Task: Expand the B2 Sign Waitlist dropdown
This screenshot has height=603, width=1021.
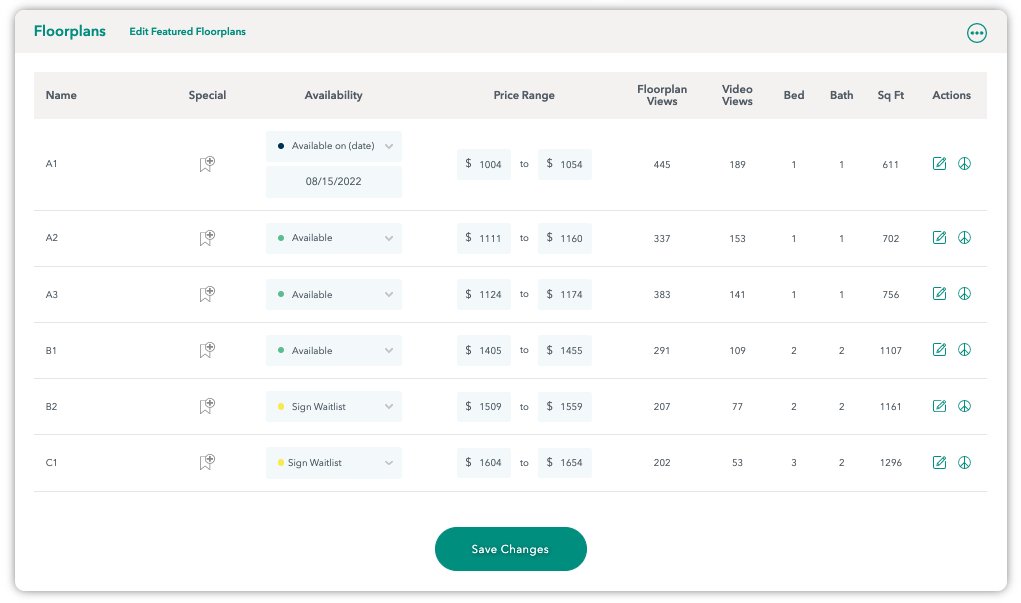Action: coord(333,406)
